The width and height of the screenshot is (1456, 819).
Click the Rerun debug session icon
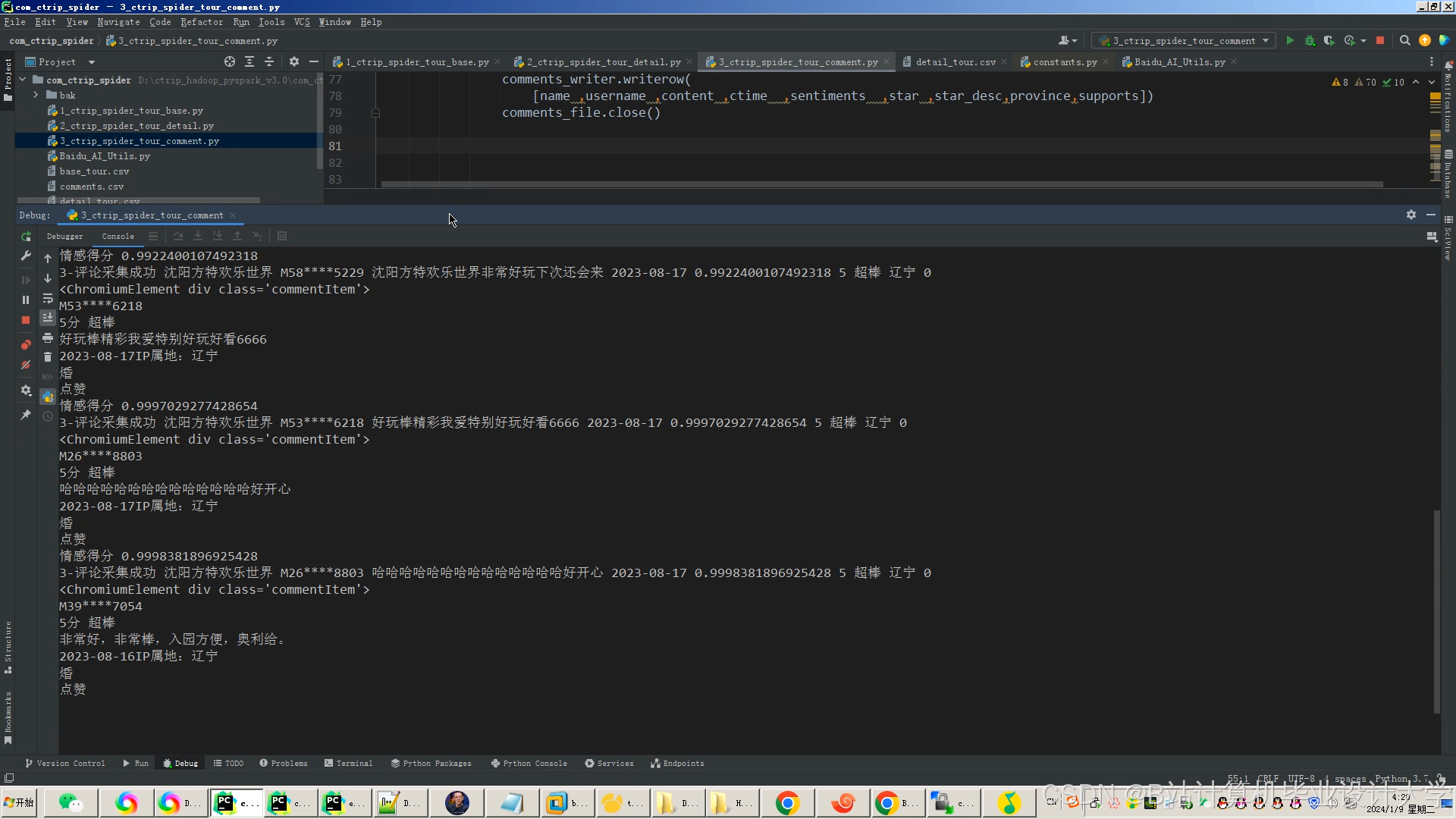tap(26, 237)
